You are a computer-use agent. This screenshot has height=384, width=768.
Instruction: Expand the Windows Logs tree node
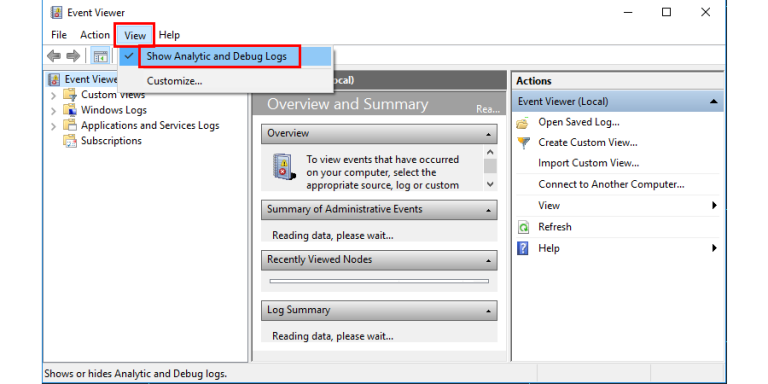pyautogui.click(x=53, y=111)
